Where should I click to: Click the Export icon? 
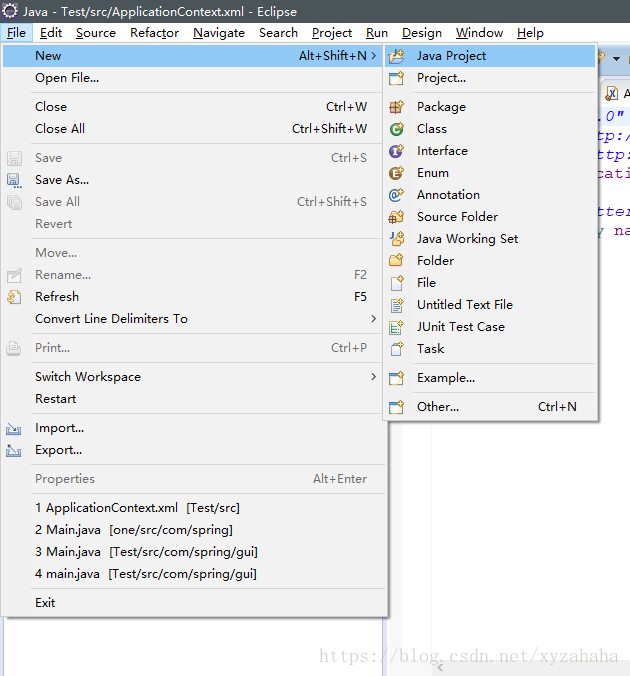click(x=14, y=451)
